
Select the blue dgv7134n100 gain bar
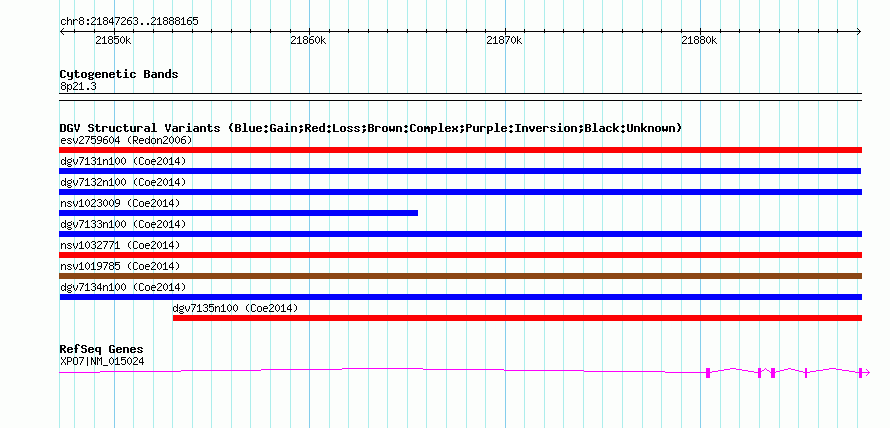click(x=460, y=297)
